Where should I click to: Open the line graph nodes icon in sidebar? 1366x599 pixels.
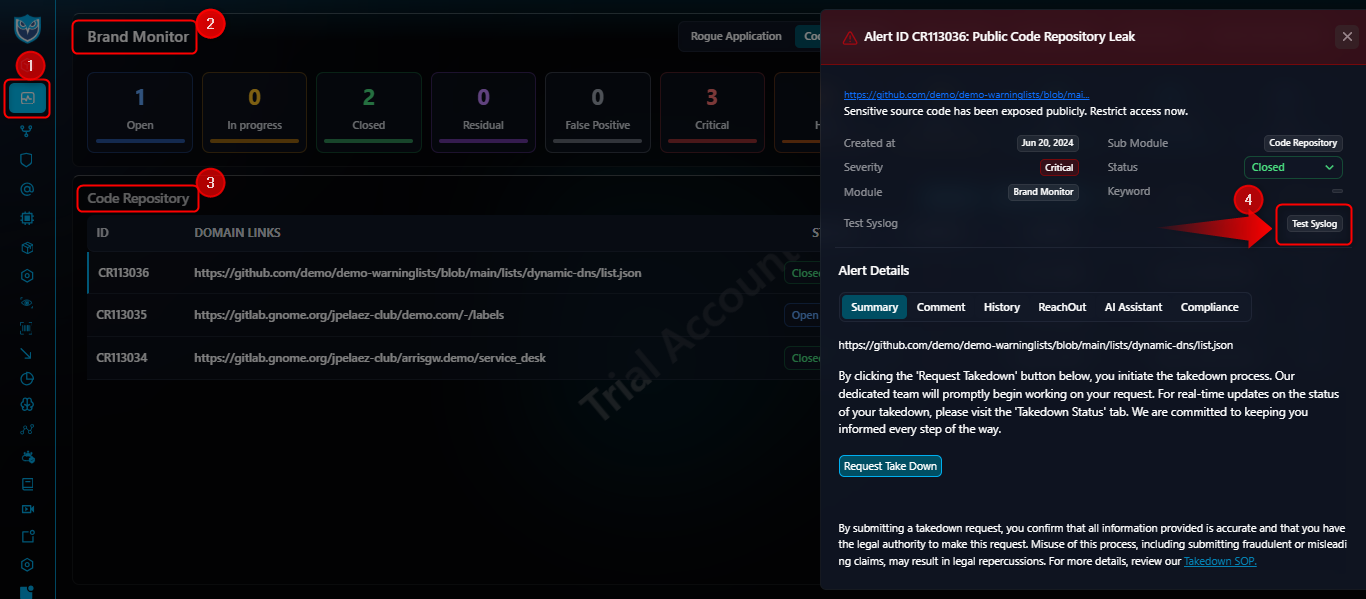27,430
